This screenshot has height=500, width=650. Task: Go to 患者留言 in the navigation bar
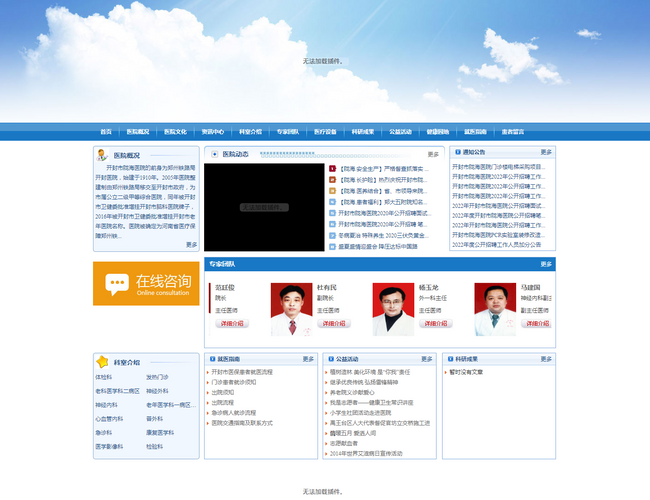pyautogui.click(x=513, y=132)
